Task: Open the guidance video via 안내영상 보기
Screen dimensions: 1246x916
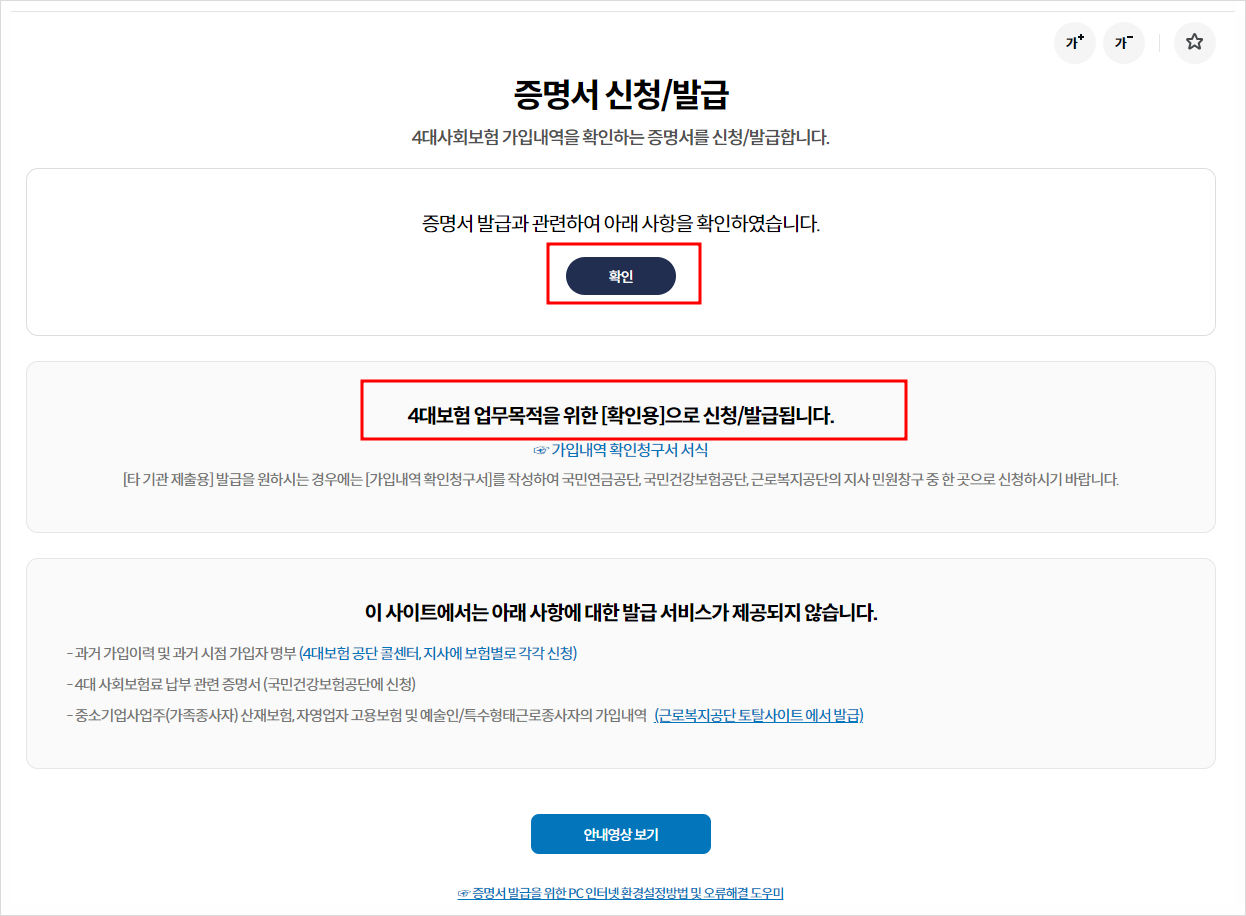Action: [x=621, y=833]
